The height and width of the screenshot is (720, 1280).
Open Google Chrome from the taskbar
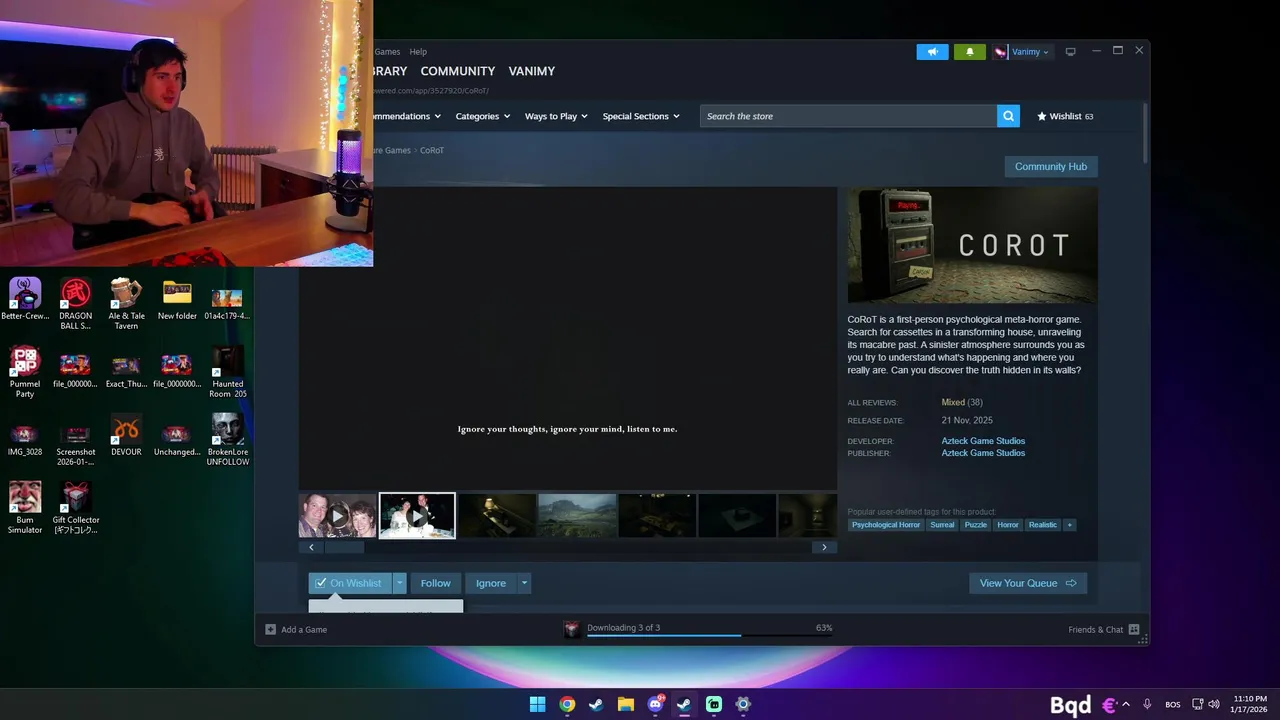click(x=567, y=704)
